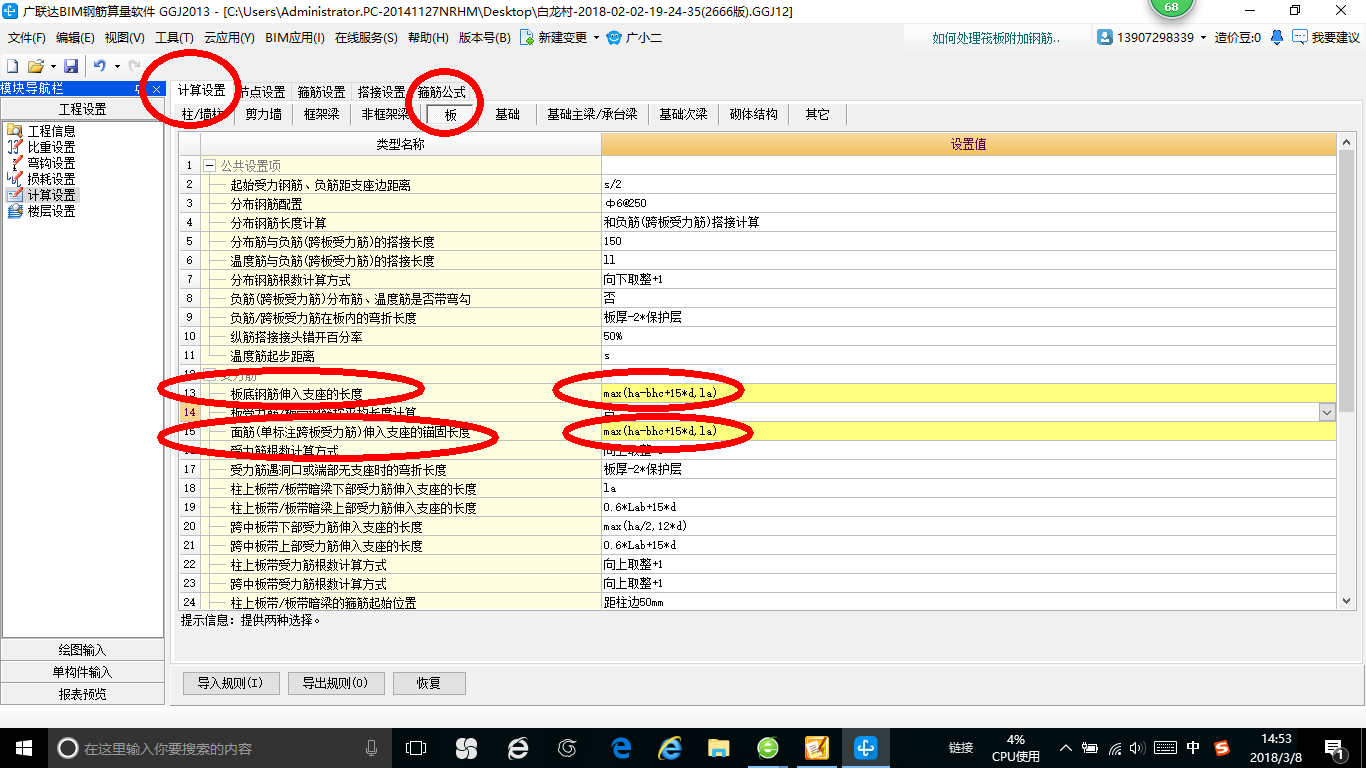Open File Explorer from the taskbar
Screen dimensions: 1366x768
(718, 748)
